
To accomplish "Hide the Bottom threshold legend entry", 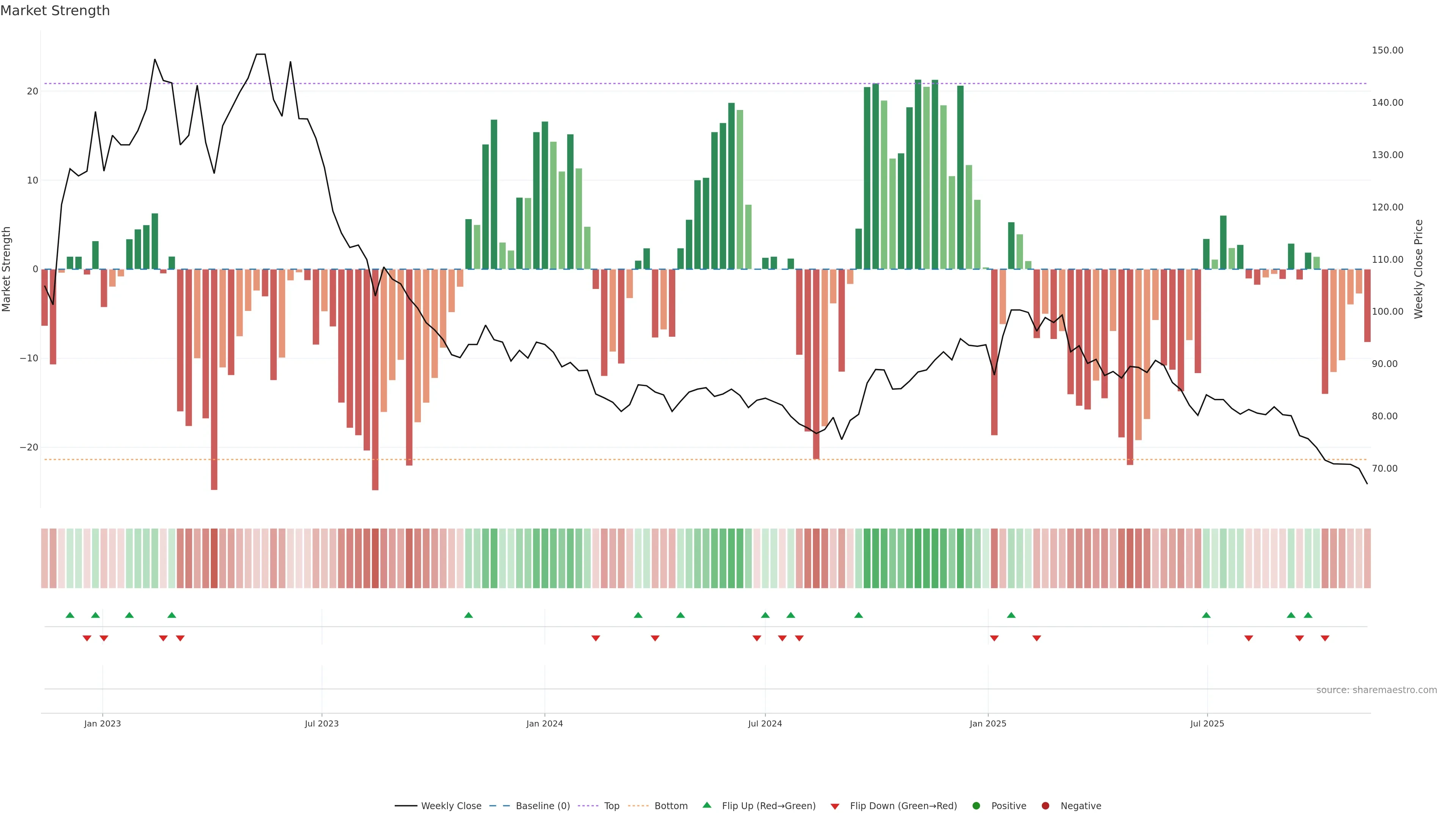I will pos(670,805).
